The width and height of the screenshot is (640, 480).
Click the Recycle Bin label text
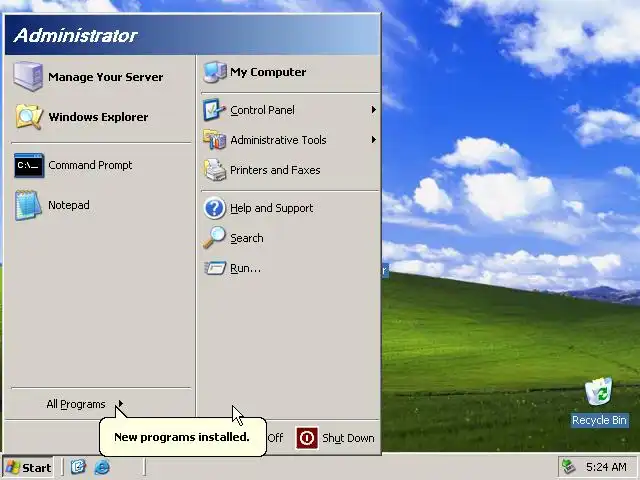[599, 420]
